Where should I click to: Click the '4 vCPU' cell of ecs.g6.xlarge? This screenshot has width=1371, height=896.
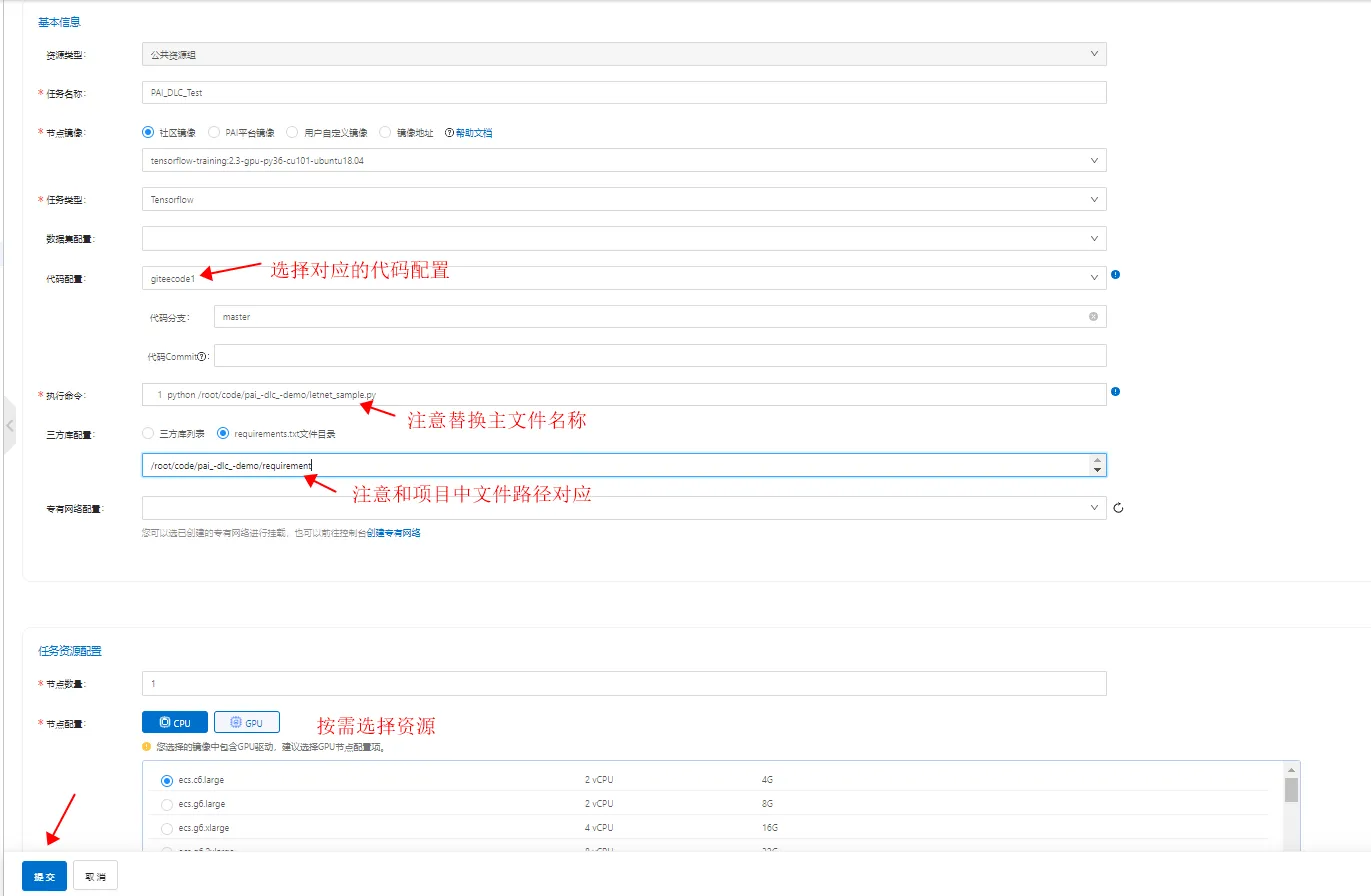pos(599,828)
